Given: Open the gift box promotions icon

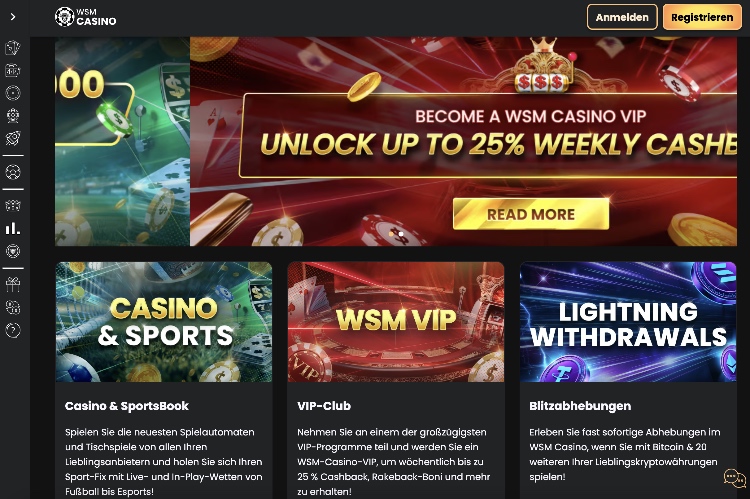Looking at the screenshot, I should coord(13,285).
